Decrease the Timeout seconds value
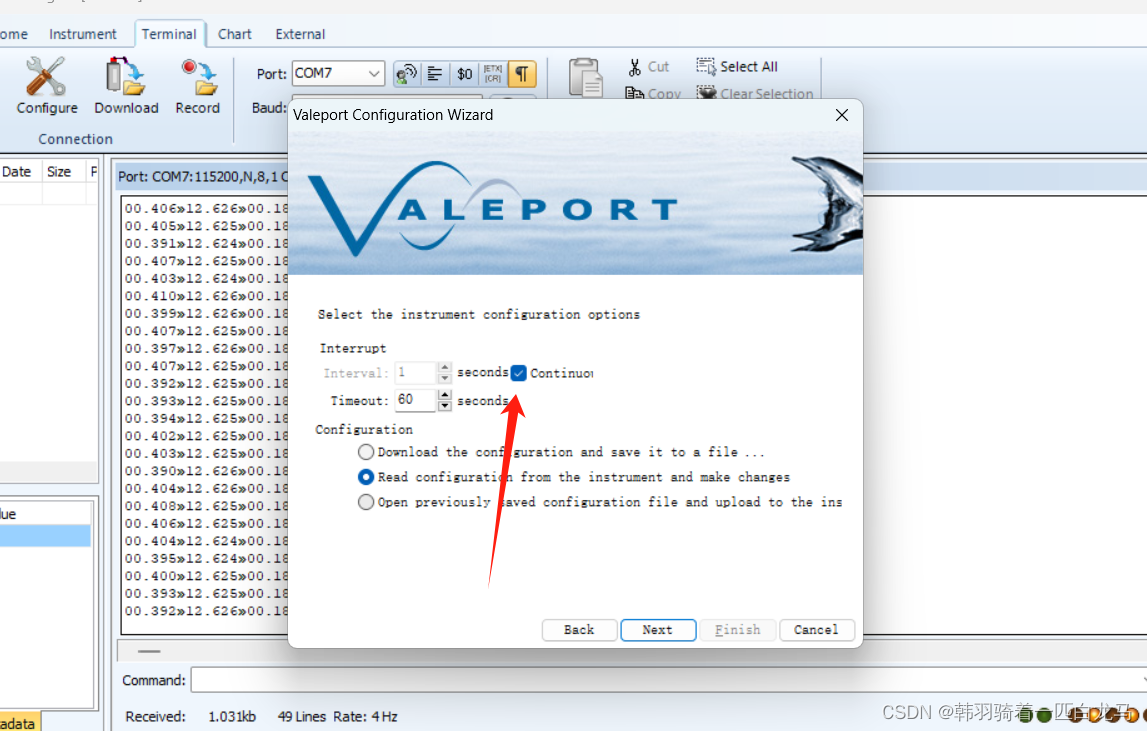Screen dimensions: 1147x731 tap(444, 405)
